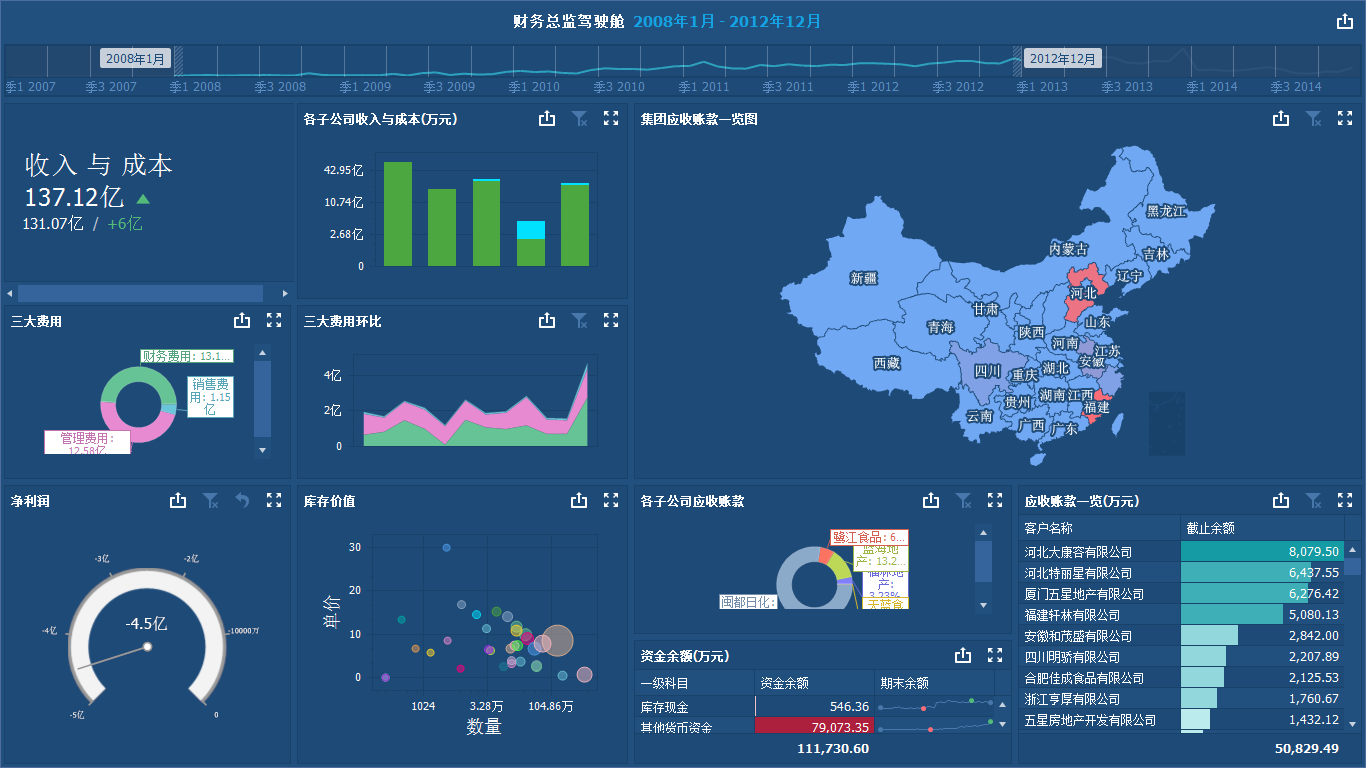Clear the filter on 各子公司收入与成本 chart
This screenshot has height=768, width=1366.
(579, 118)
